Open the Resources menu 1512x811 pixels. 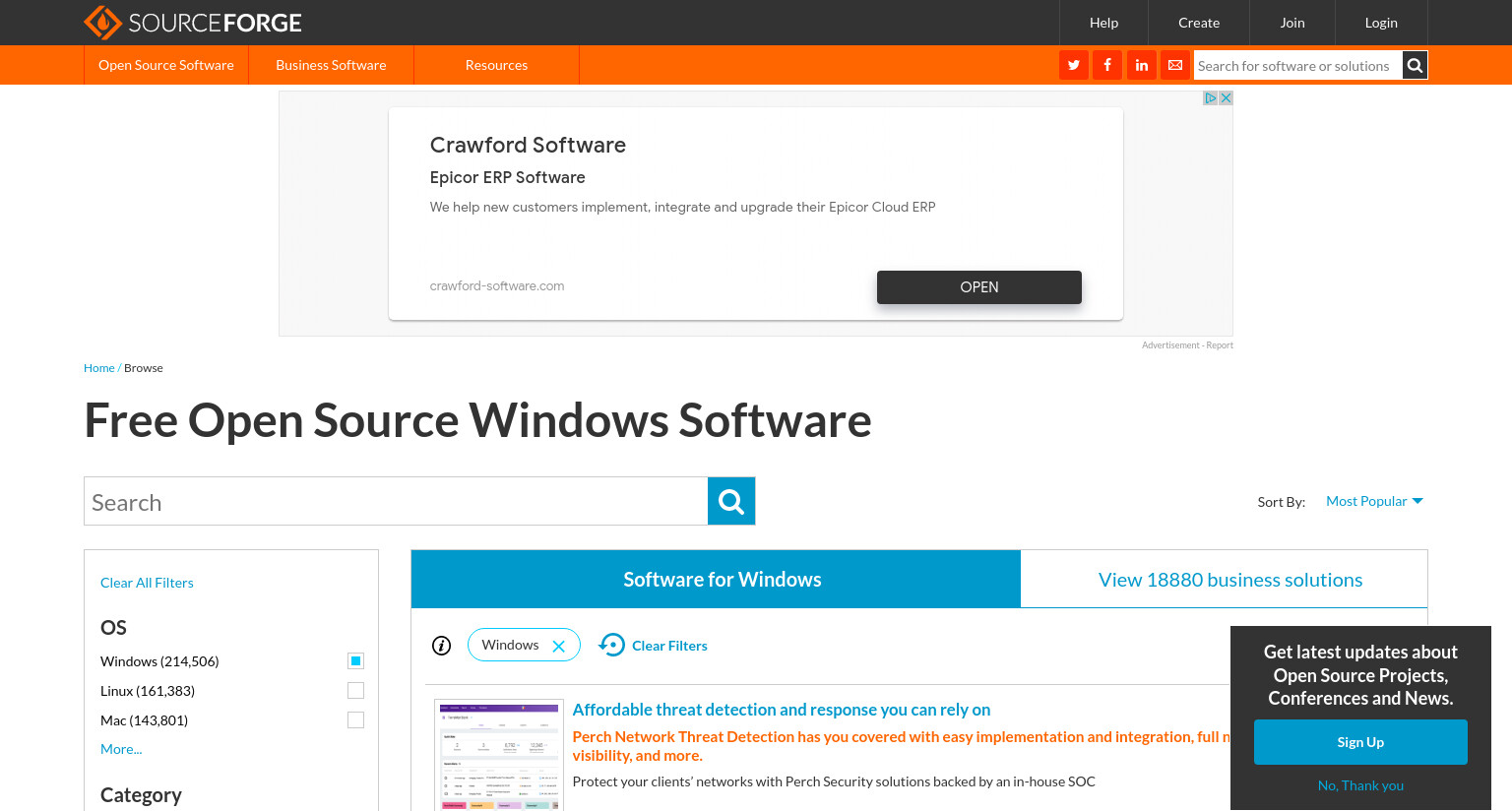click(496, 65)
